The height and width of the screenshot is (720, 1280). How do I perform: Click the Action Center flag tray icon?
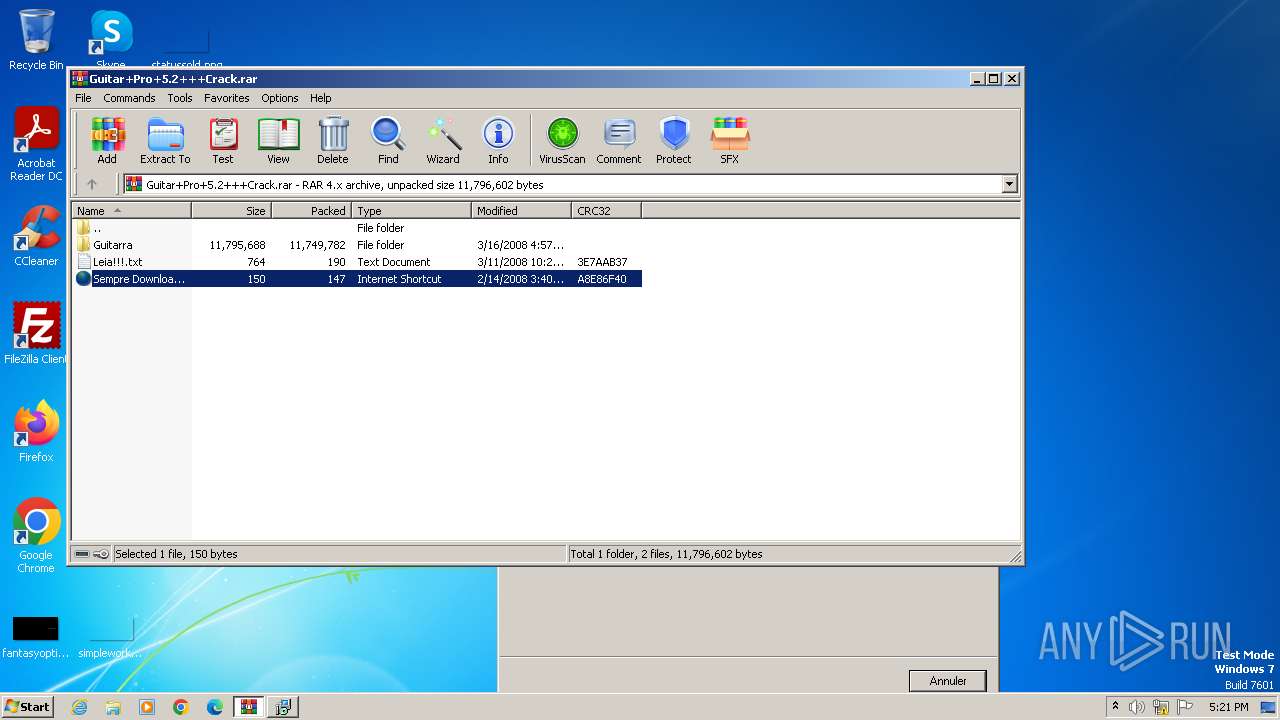point(1186,707)
